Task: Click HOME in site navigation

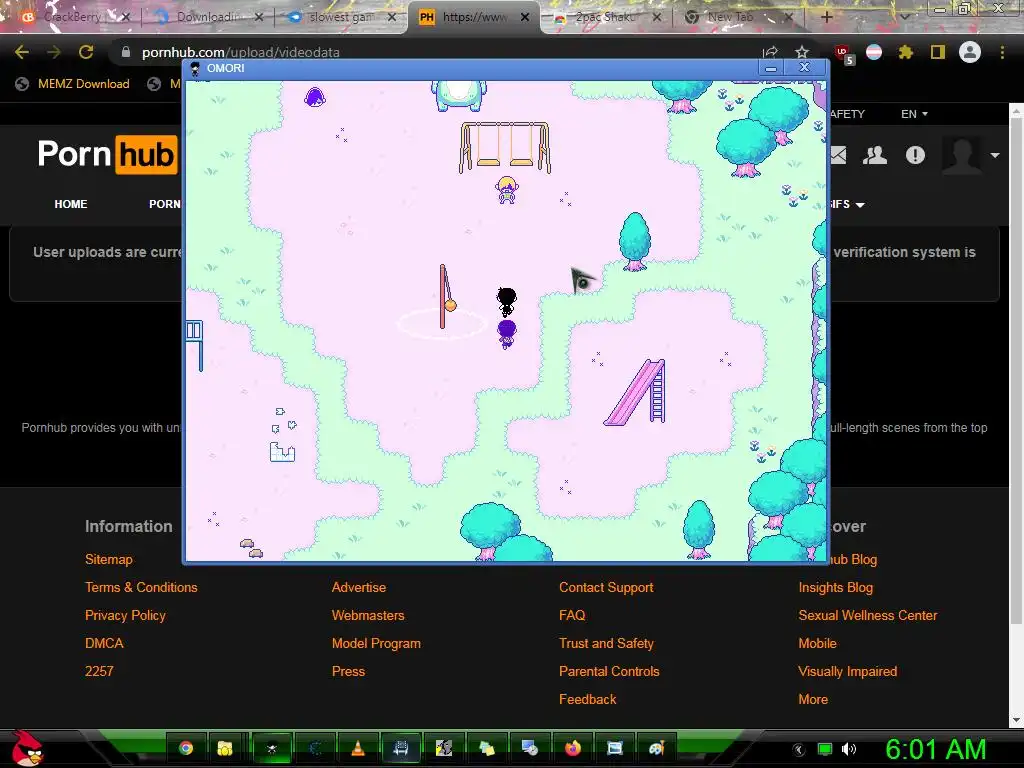Action: pos(71,204)
